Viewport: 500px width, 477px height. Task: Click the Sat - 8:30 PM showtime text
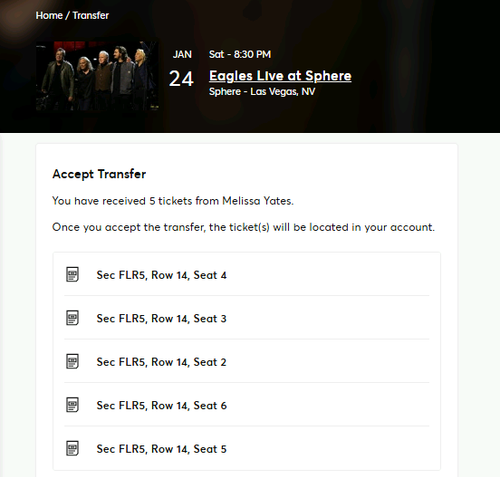coord(240,54)
